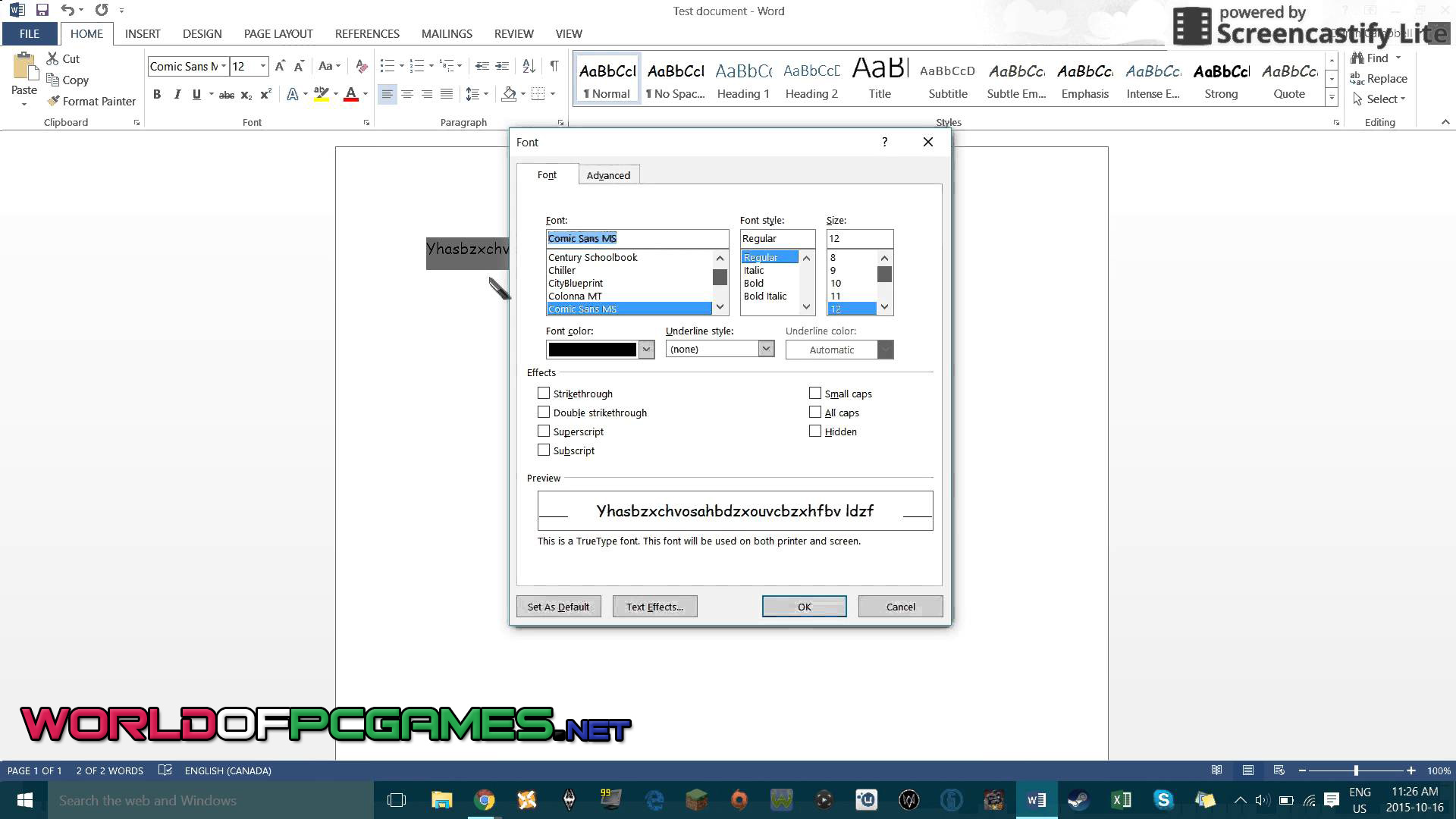This screenshot has height=819, width=1456.
Task: Select the Format Painter tool
Action: [91, 101]
